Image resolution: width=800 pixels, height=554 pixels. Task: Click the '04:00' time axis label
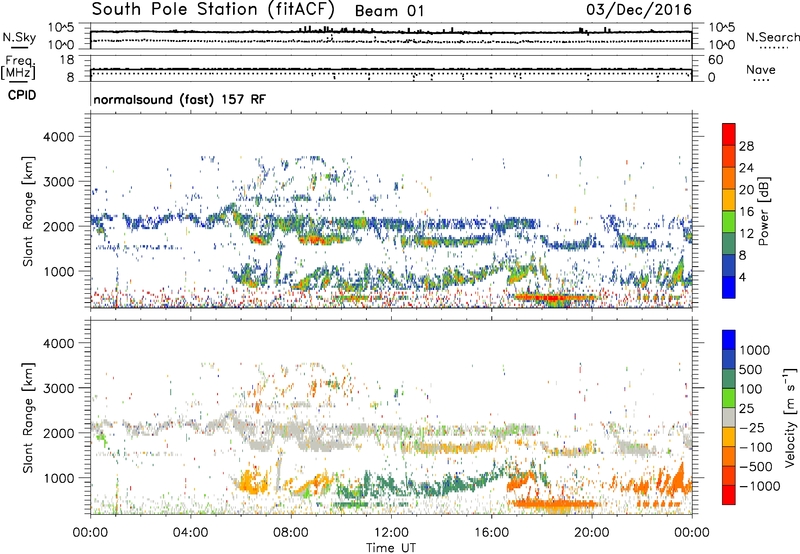(190, 533)
